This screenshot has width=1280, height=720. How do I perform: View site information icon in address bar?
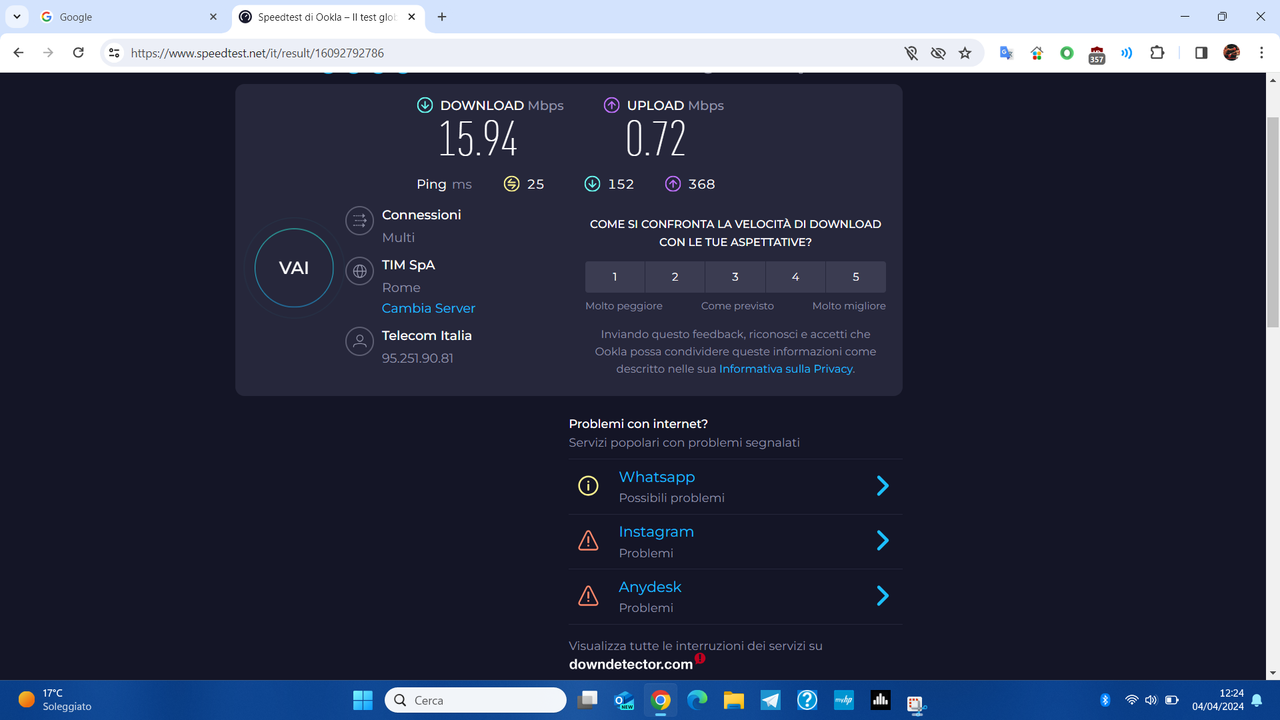(114, 53)
